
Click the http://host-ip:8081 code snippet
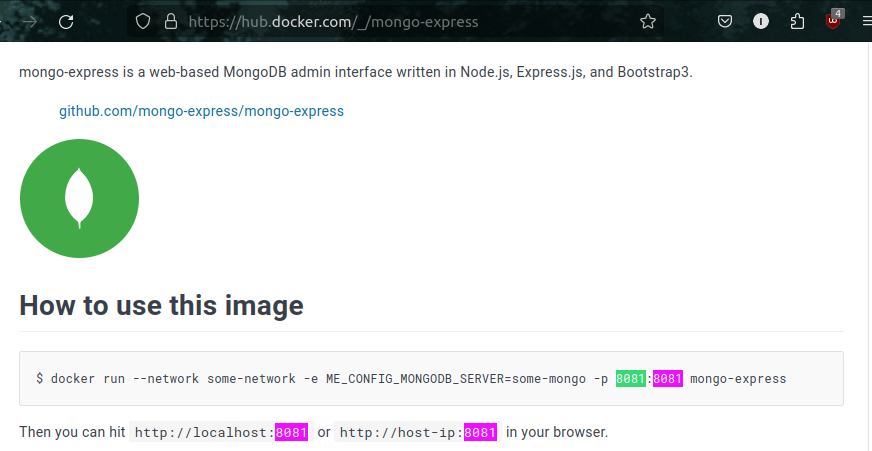click(418, 432)
